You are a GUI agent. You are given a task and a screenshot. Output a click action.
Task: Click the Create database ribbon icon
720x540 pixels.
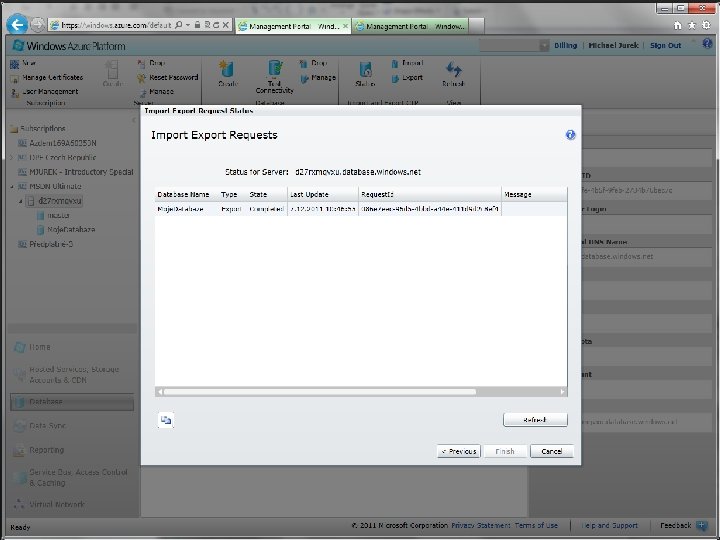click(228, 73)
